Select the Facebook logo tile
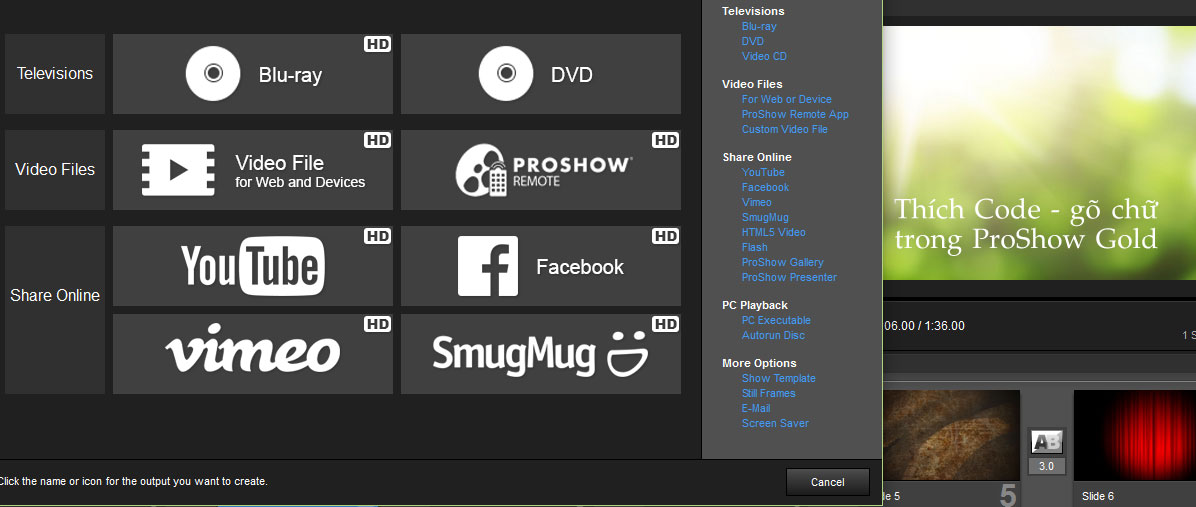The width and height of the screenshot is (1196, 507). pos(541,266)
